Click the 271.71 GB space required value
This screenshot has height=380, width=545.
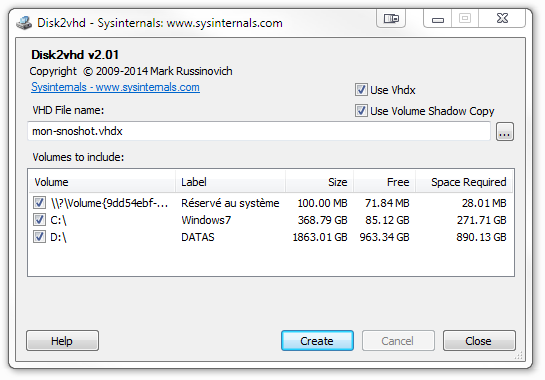pos(481,220)
